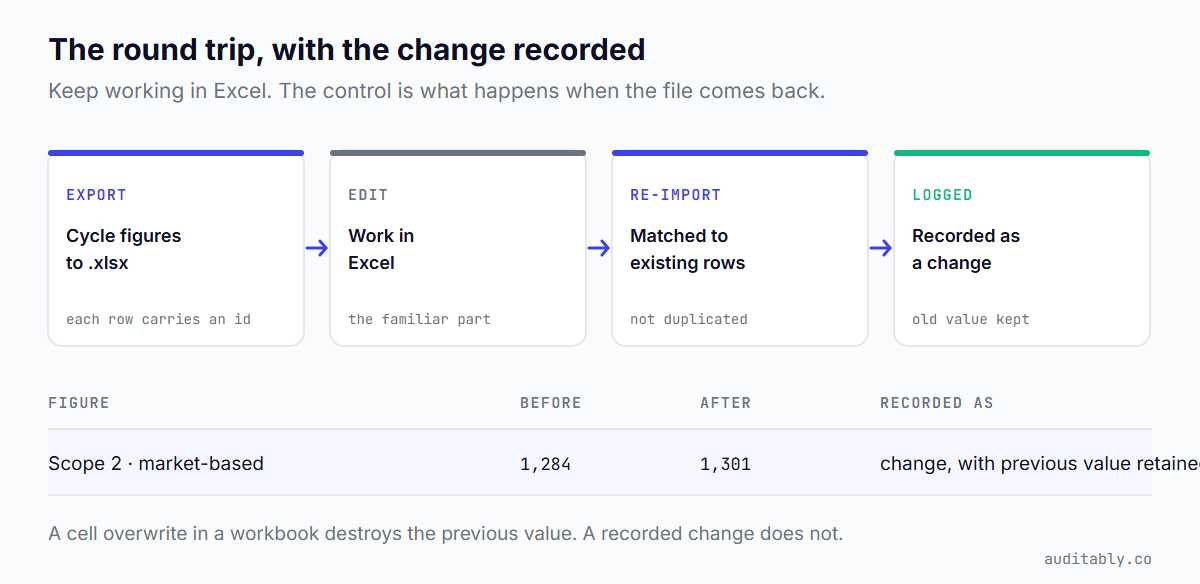Click the AFTER column header
The image size is (1200, 584).
pyautogui.click(x=726, y=403)
